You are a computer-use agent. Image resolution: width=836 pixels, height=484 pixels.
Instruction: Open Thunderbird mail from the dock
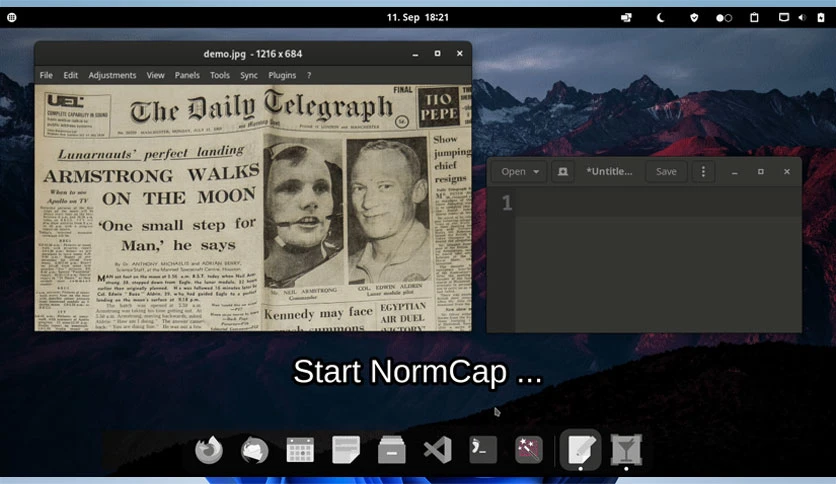(254, 450)
